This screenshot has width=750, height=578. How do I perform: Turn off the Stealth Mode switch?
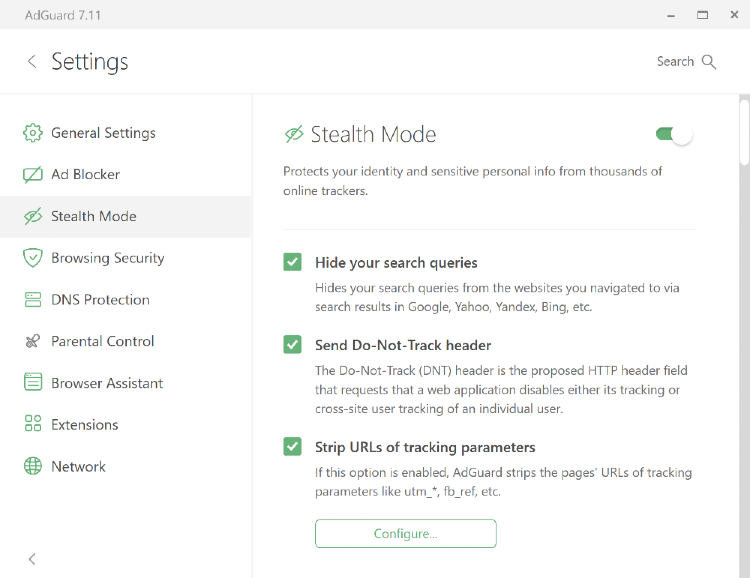pyautogui.click(x=673, y=135)
